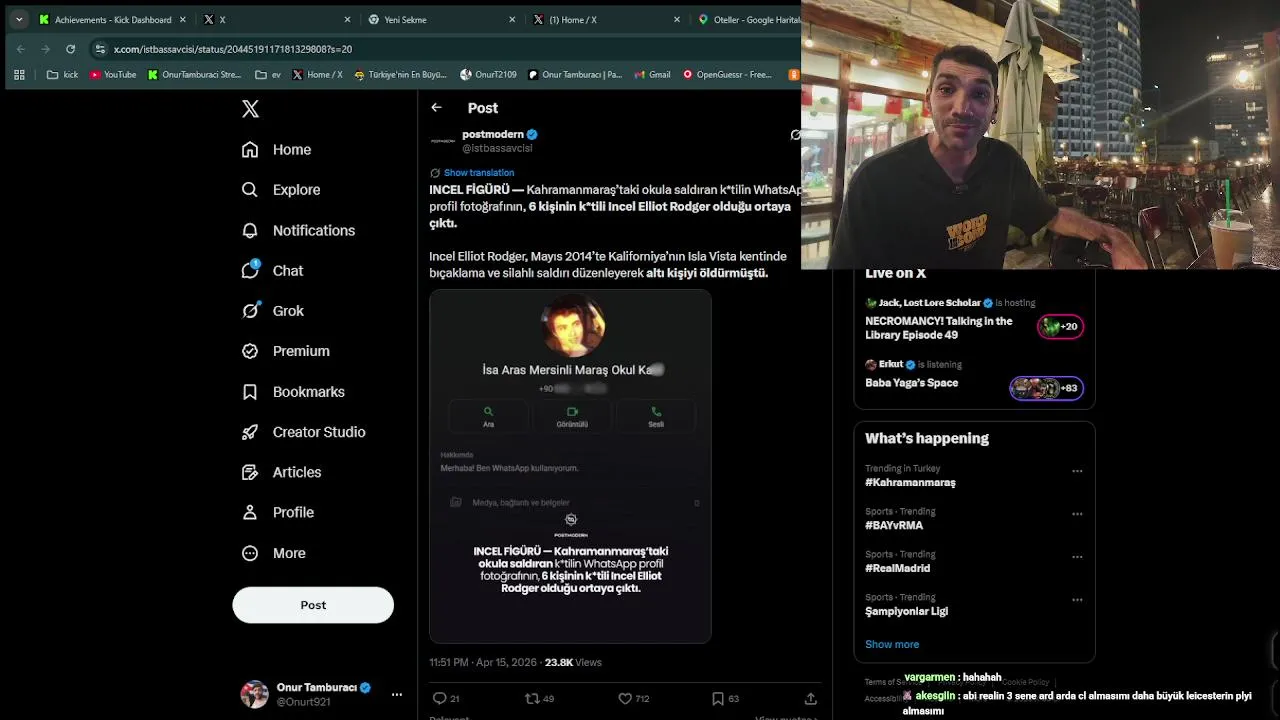Viewport: 1280px width, 720px height.
Task: Open the kick bookmarks folder
Action: 62,74
